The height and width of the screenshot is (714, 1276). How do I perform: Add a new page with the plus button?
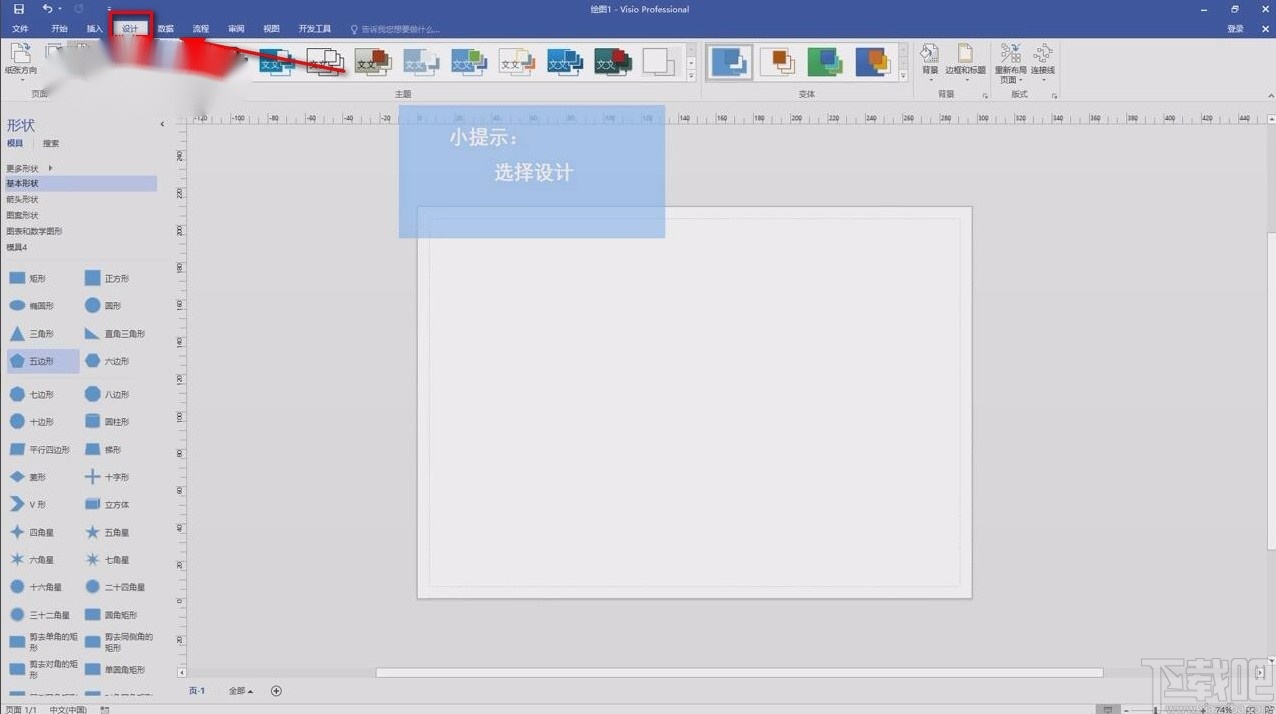pos(276,690)
